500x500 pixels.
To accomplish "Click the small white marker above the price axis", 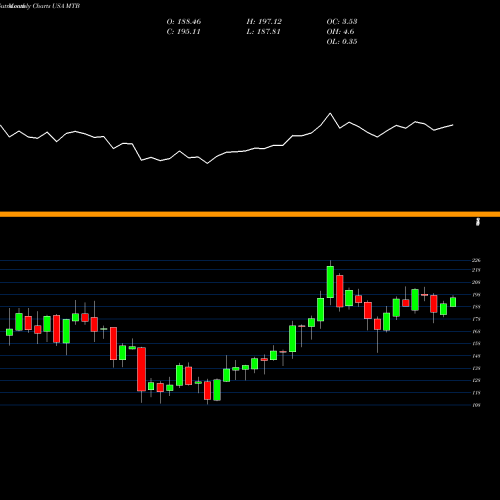I will pos(478,222).
